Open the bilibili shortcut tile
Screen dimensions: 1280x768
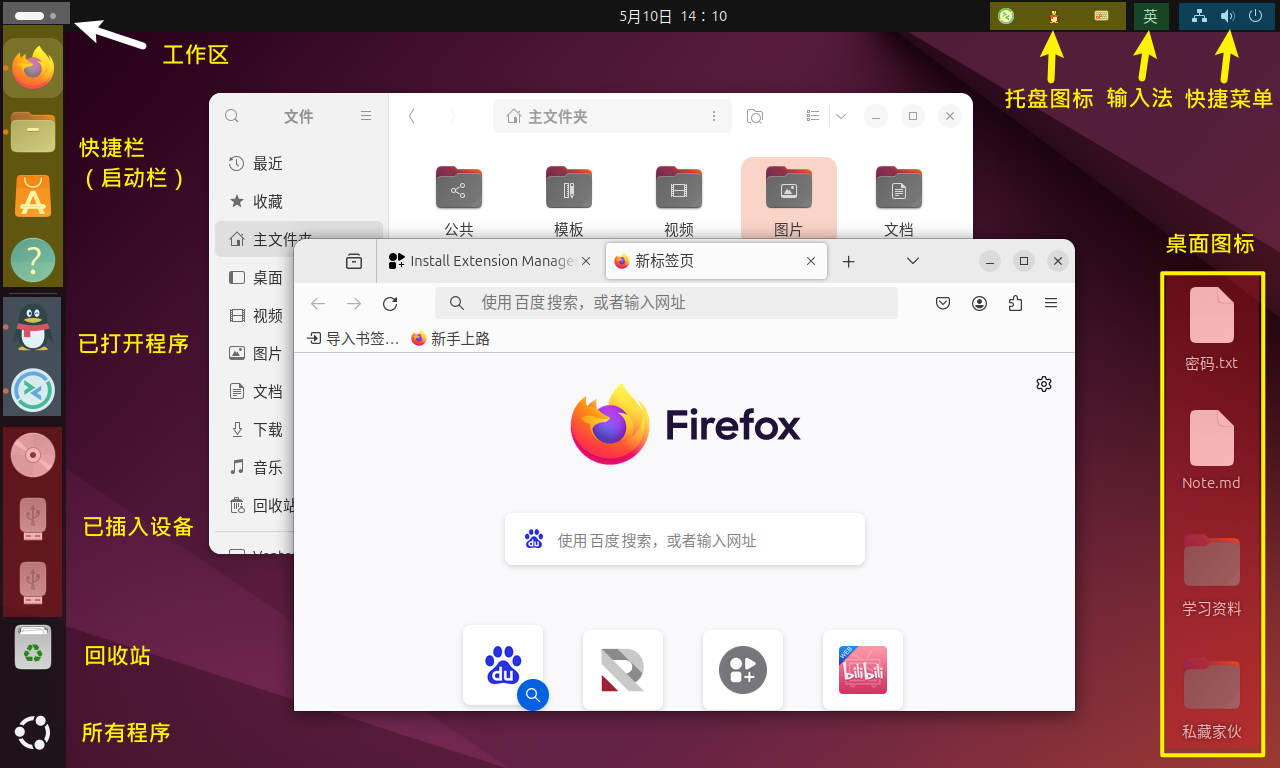click(863, 670)
